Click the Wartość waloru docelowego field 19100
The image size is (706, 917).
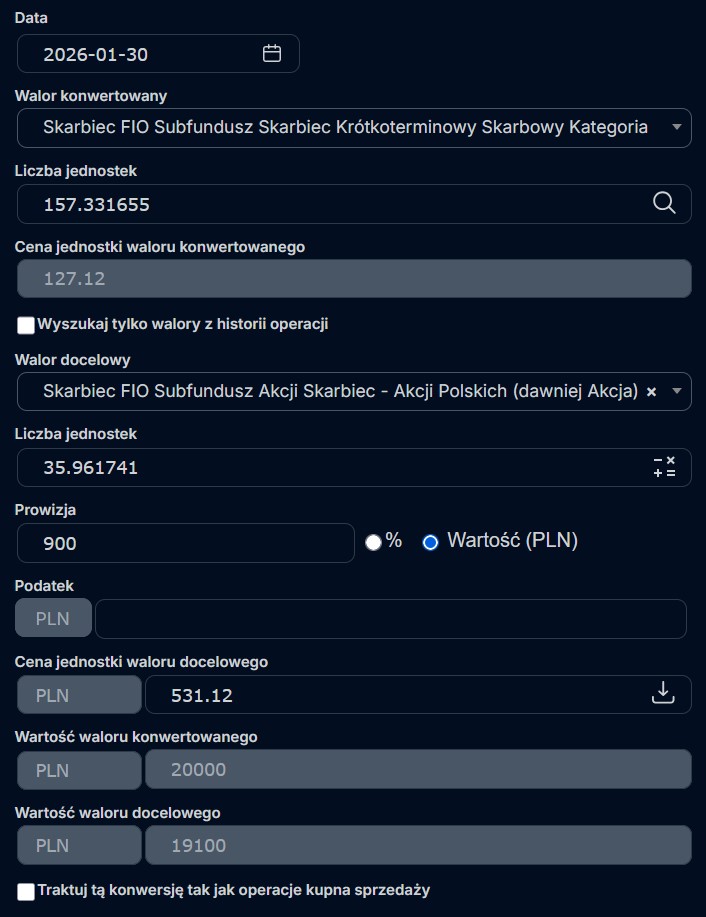click(418, 845)
